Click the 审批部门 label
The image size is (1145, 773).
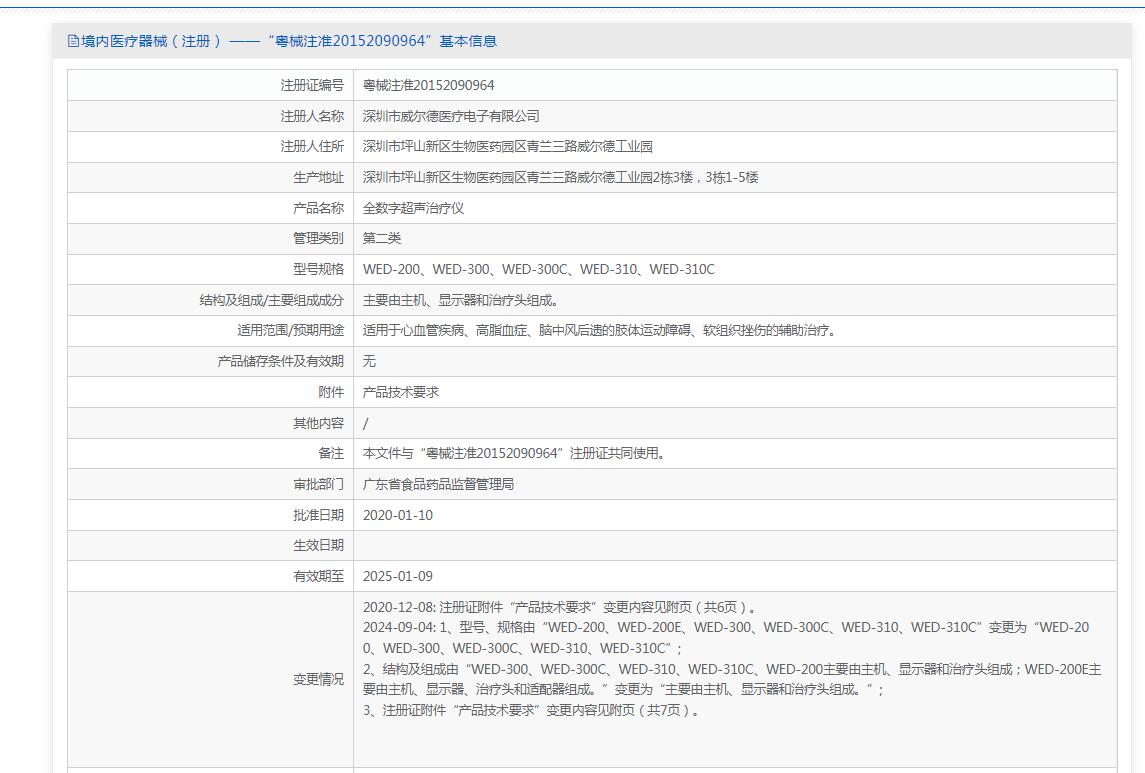click(x=318, y=484)
